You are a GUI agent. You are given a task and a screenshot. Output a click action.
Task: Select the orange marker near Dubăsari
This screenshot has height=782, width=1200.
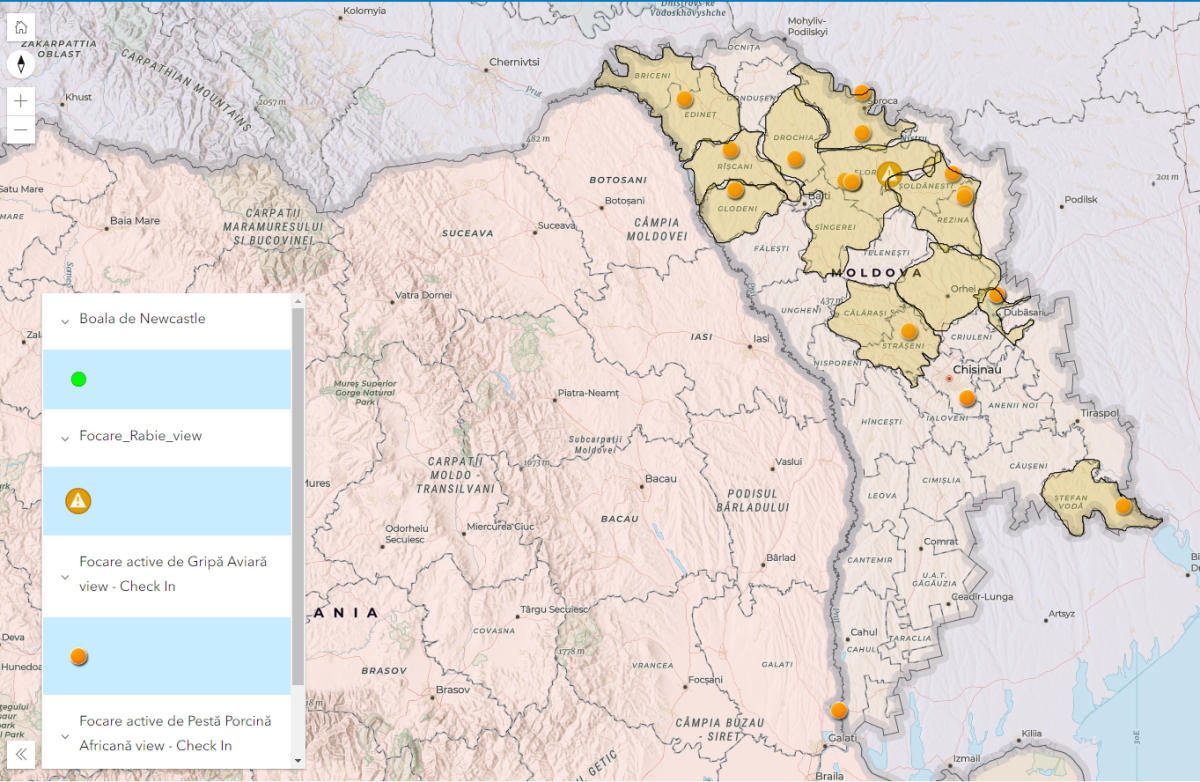pos(997,295)
